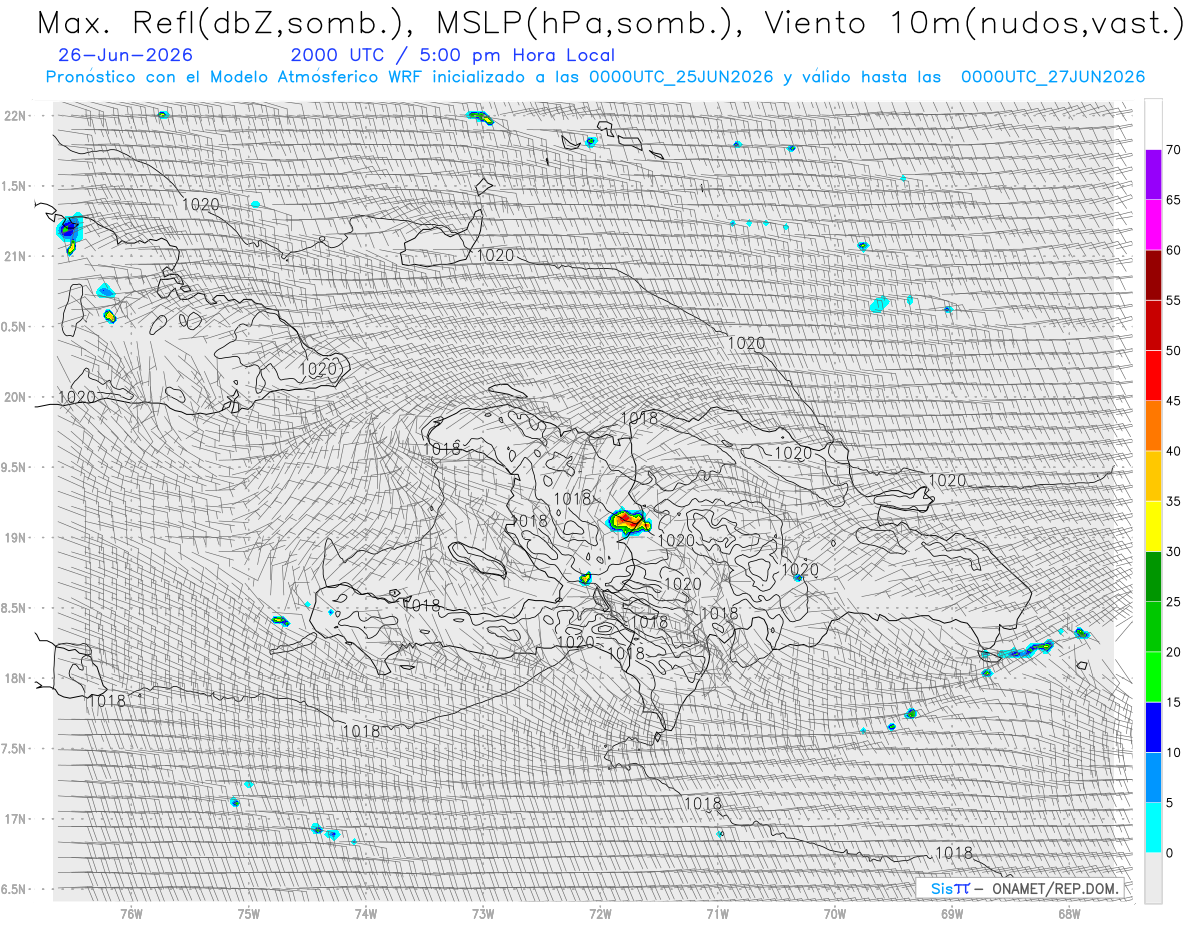Click the '0000UTC_27JUN2026' valid-until time

pos(1053,77)
